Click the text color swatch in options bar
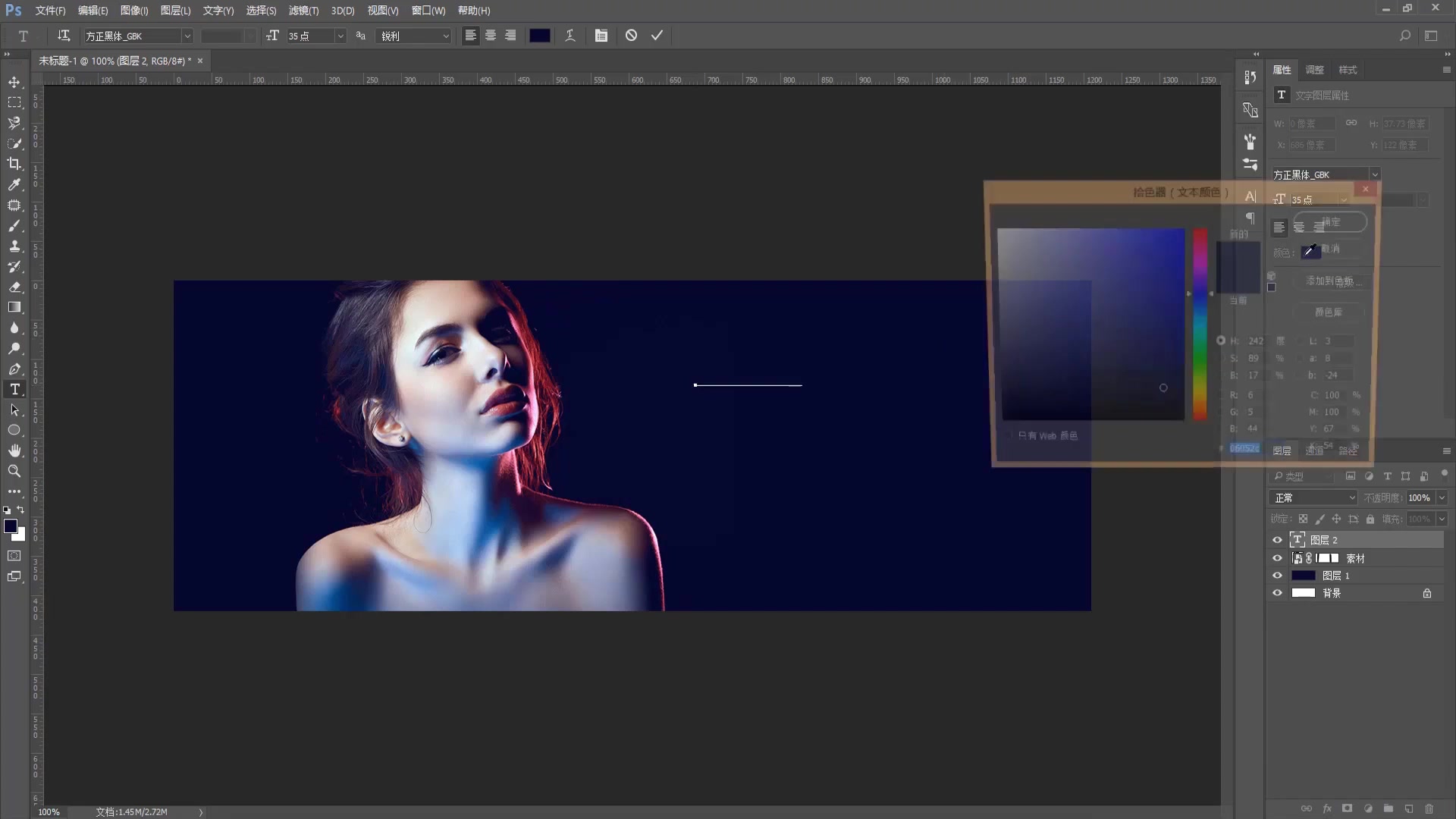Viewport: 1456px width, 819px height. click(540, 36)
